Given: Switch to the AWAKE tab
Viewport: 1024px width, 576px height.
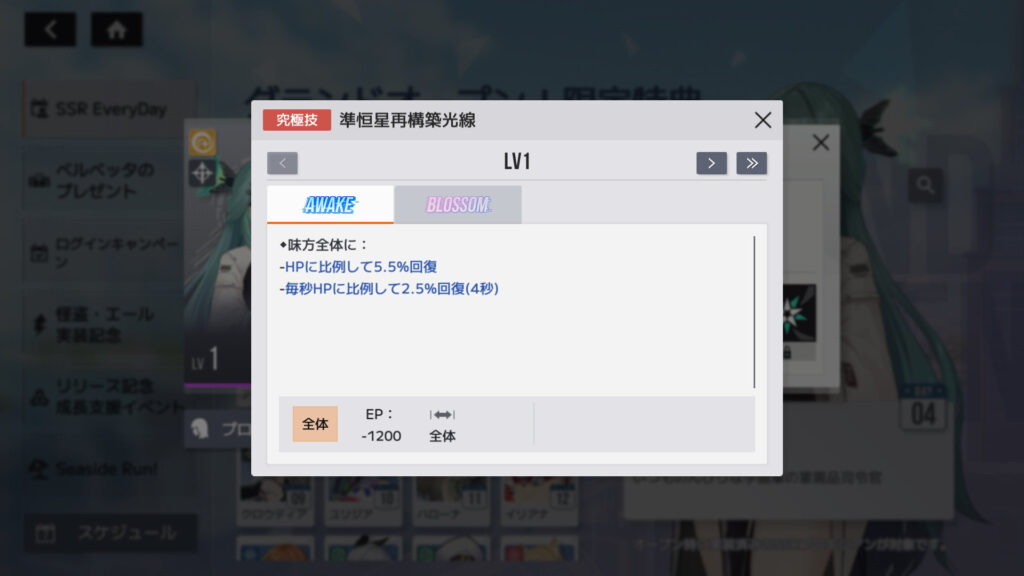Looking at the screenshot, I should (x=330, y=204).
